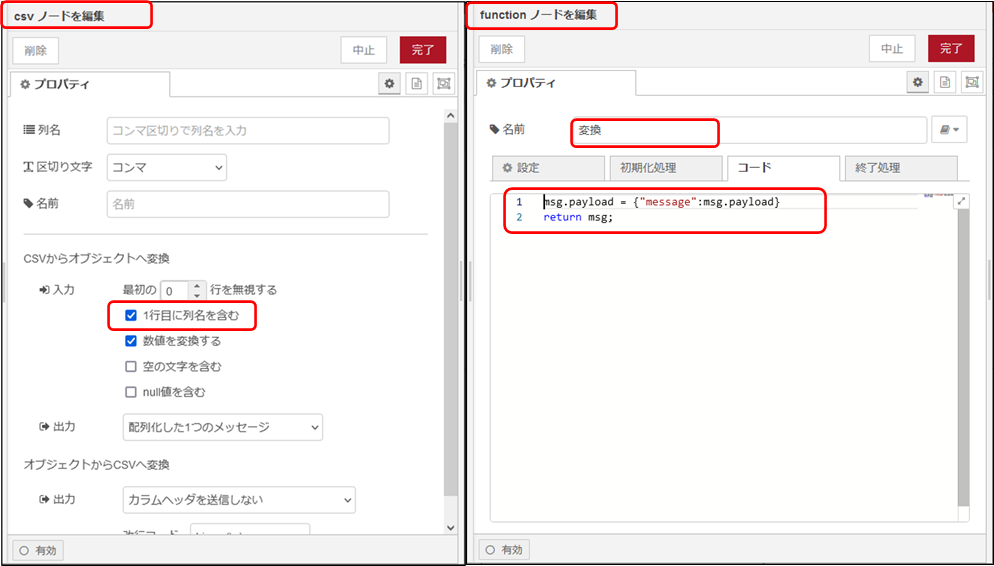
Task: Open the 区切り文字 コンマ dropdown
Action: click(x=166, y=168)
